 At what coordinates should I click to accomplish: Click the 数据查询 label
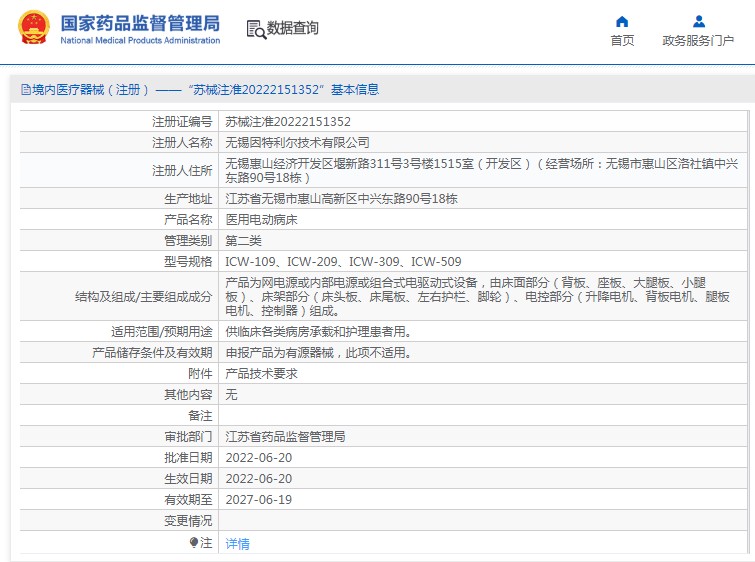pyautogui.click(x=292, y=28)
